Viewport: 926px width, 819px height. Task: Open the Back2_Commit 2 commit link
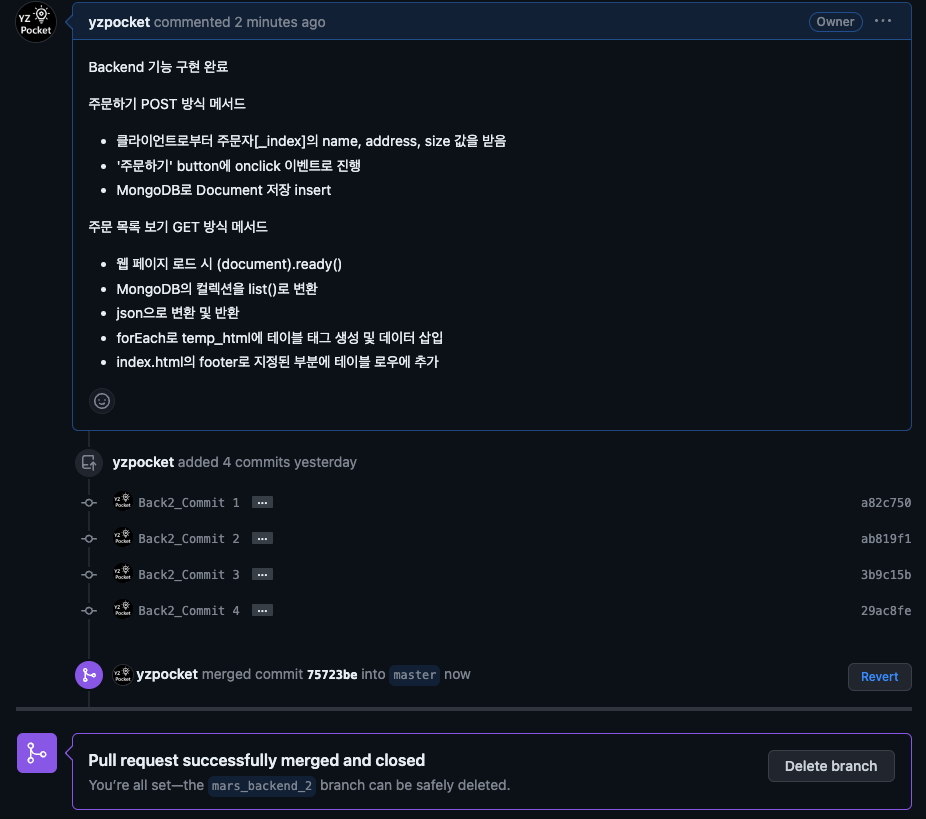(189, 539)
